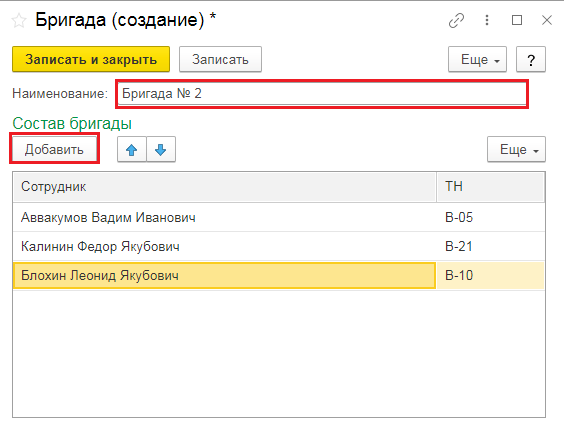The height and width of the screenshot is (429, 564).
Task: Open help with the question mark button
Action: tap(531, 59)
